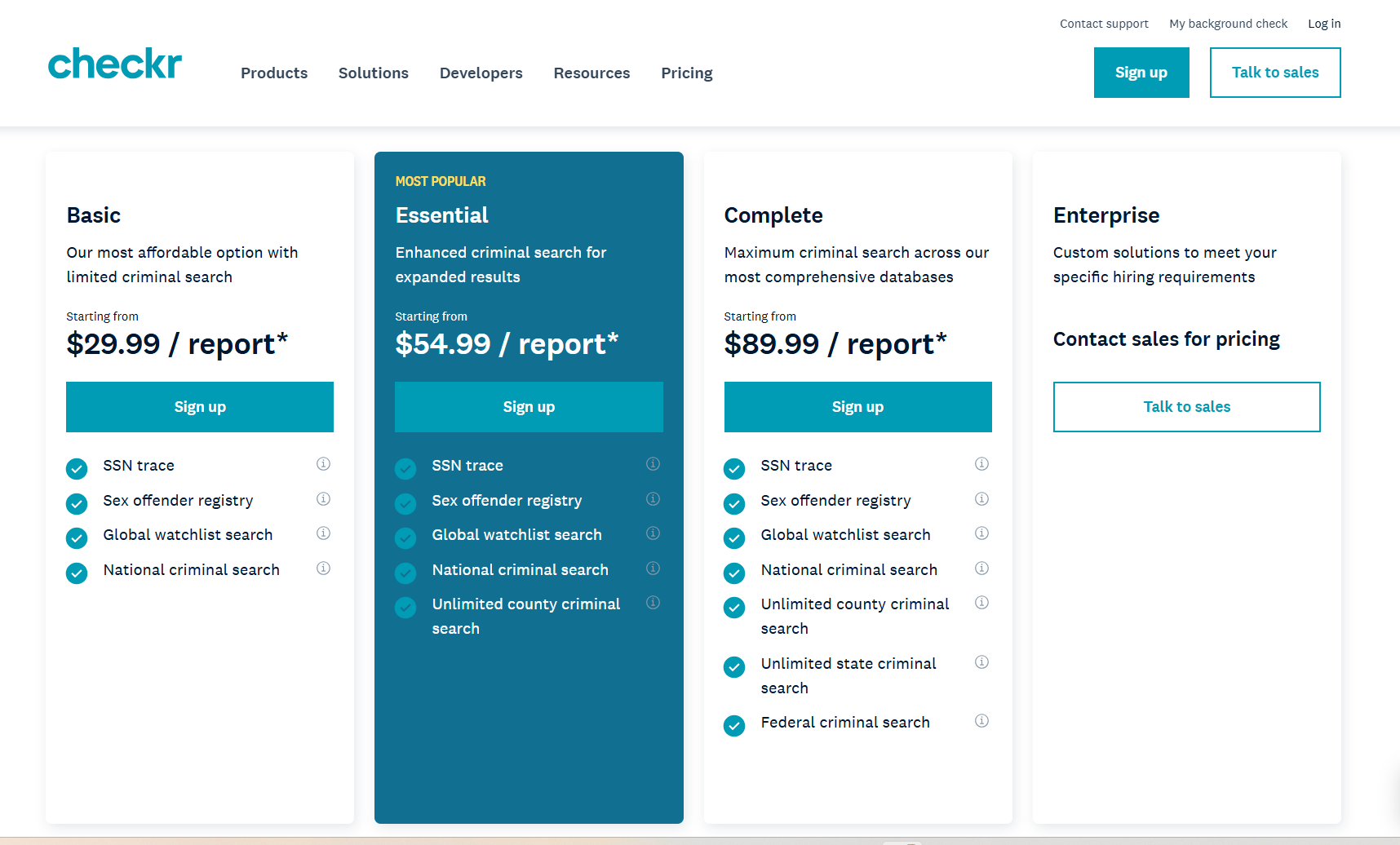Click the Log in link

pyautogui.click(x=1324, y=24)
